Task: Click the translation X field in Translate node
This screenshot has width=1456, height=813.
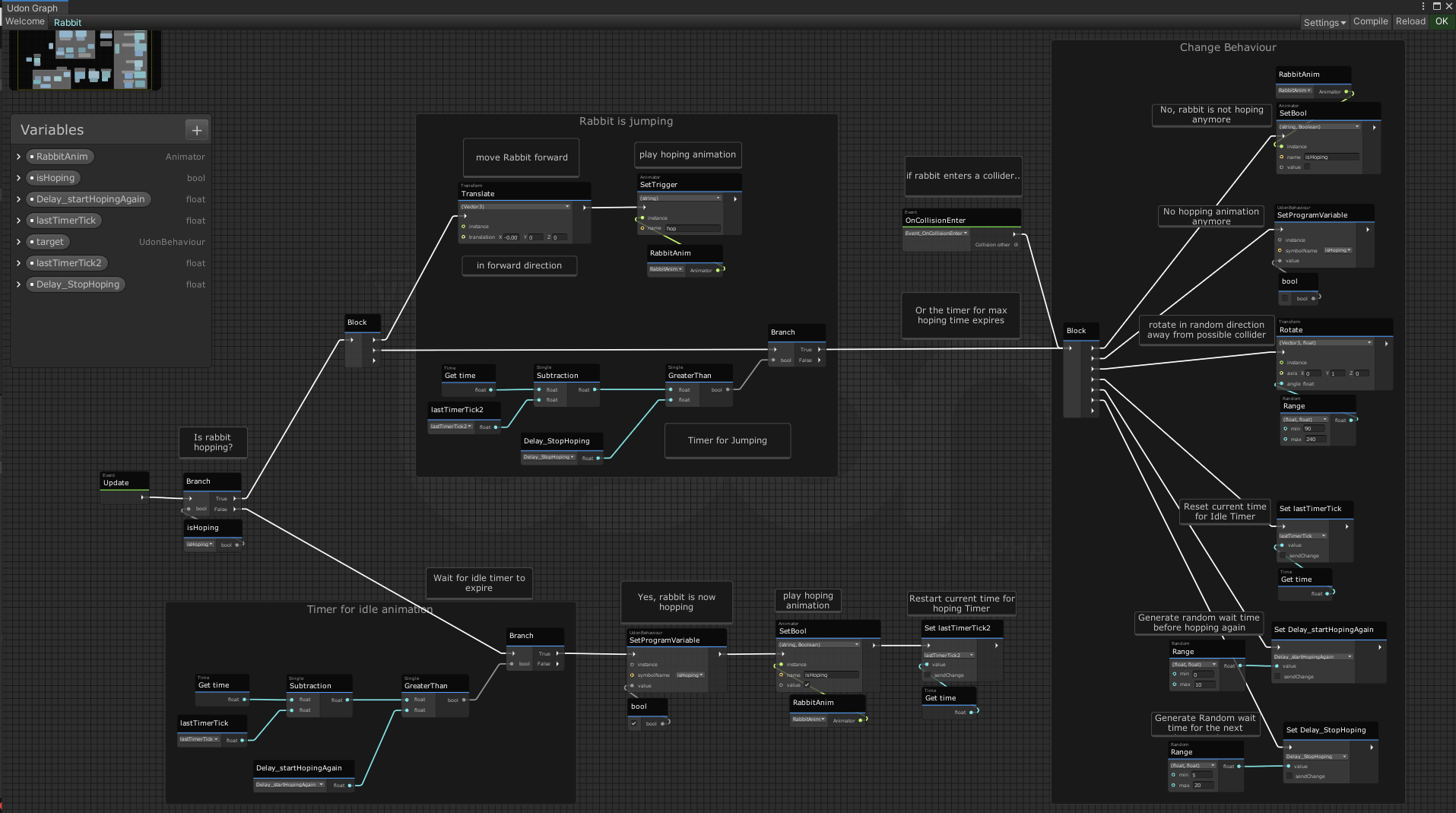Action: click(x=512, y=237)
